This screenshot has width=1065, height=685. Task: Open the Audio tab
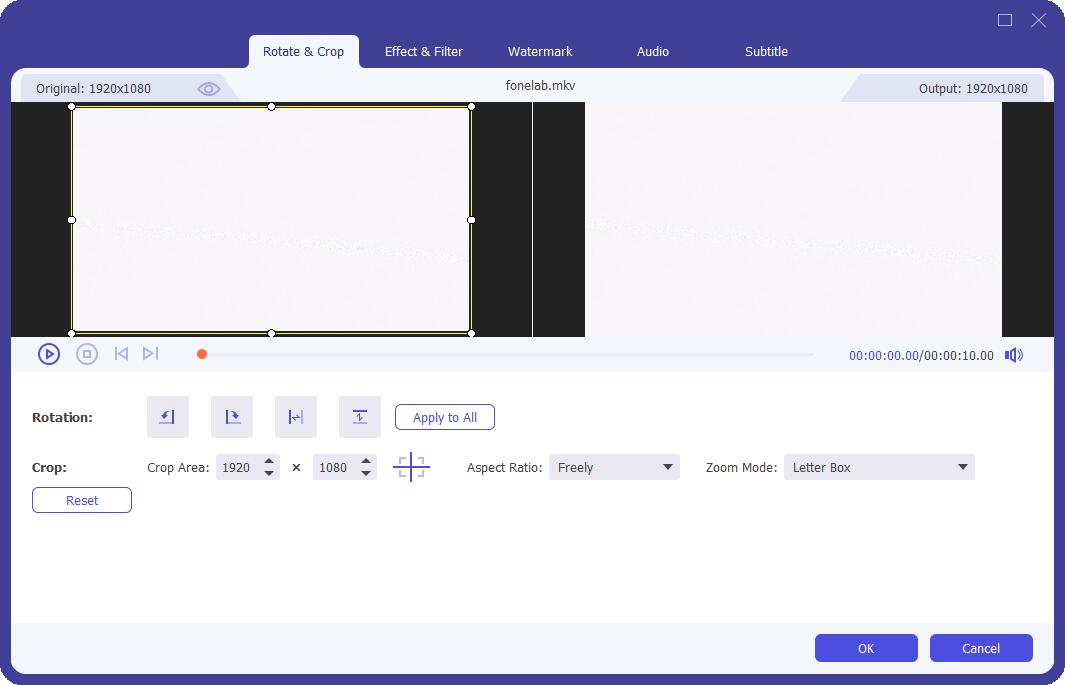click(x=653, y=52)
